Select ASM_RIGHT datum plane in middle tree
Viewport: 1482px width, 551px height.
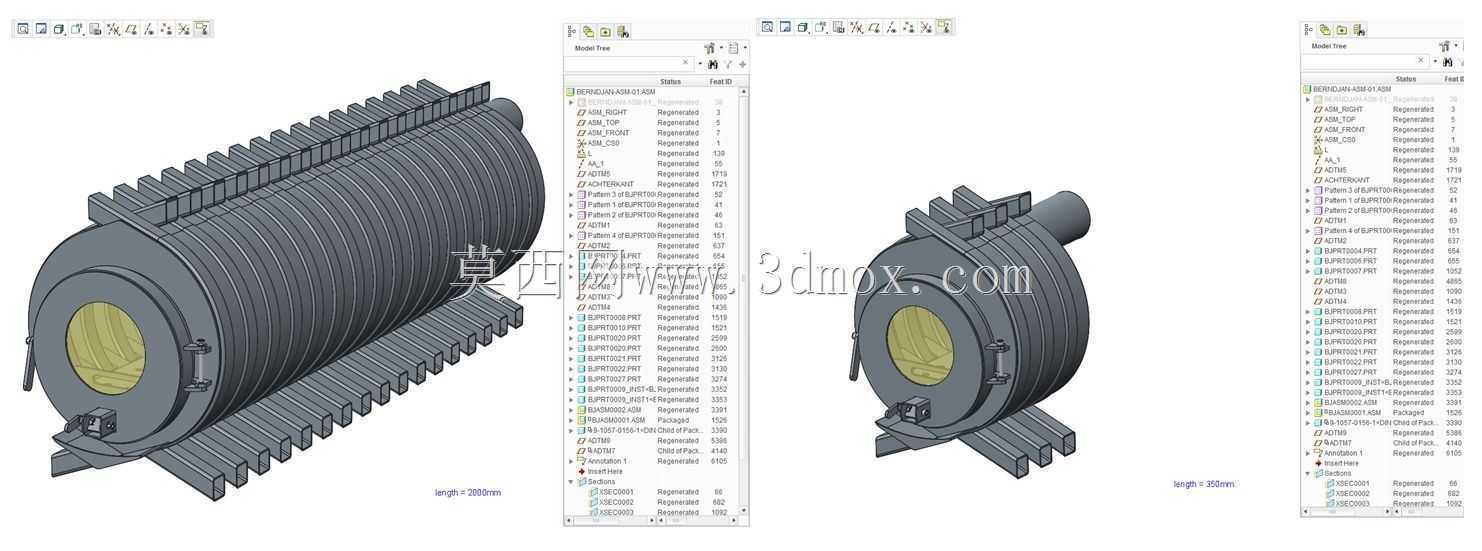point(607,112)
